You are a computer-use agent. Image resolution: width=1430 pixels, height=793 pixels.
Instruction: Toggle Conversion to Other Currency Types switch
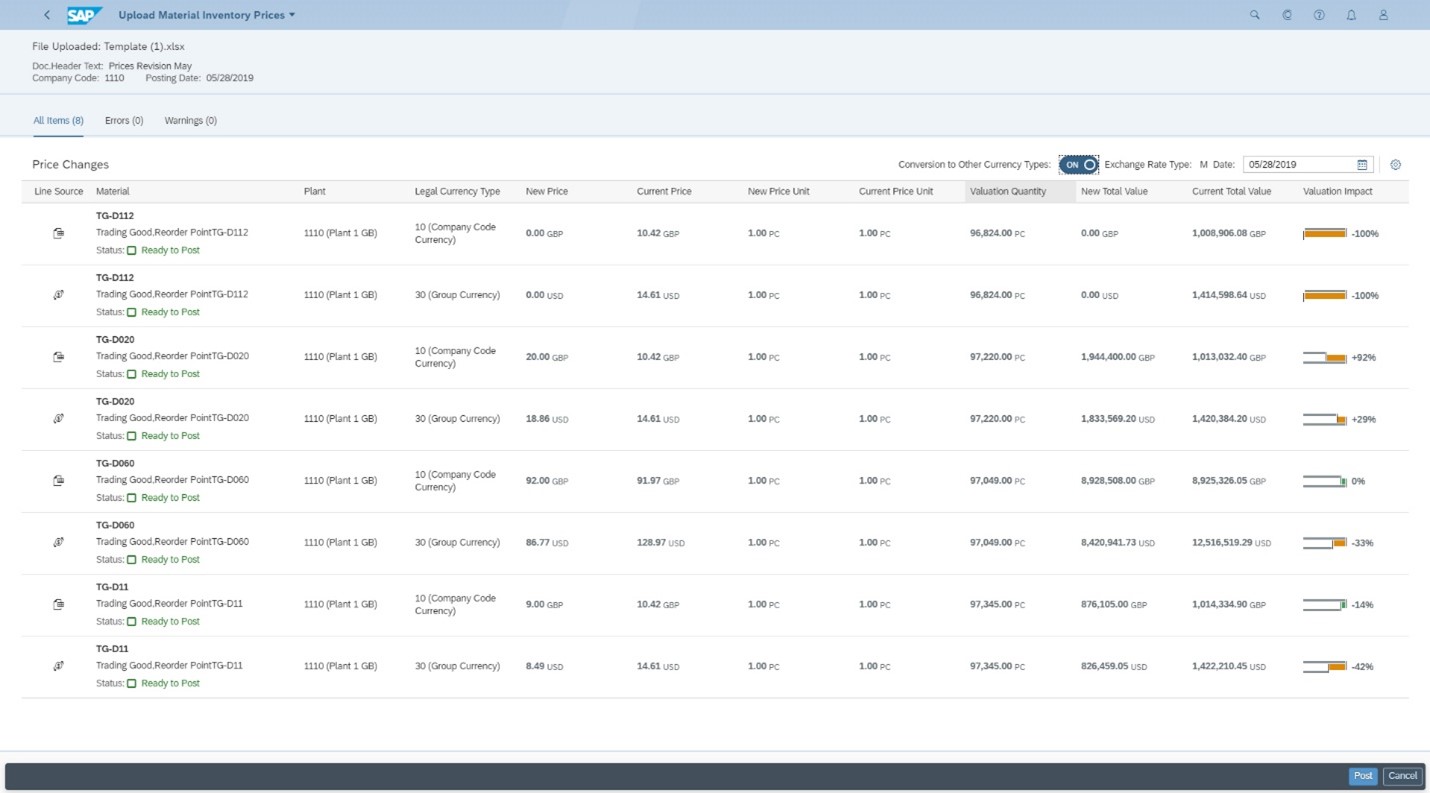[1079, 165]
